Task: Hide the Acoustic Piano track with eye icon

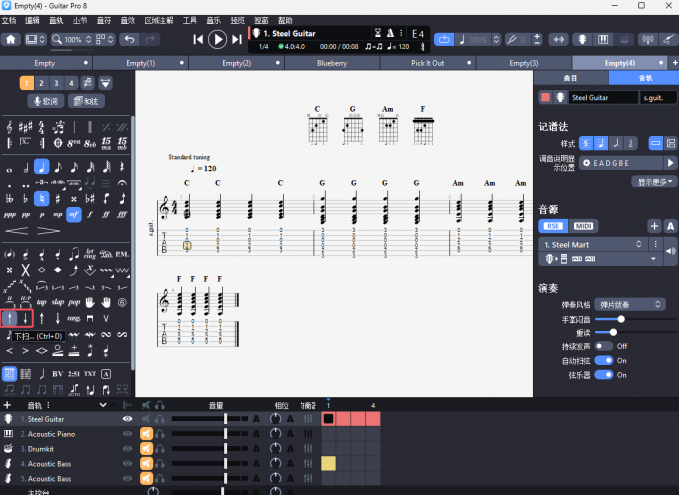Action: pyautogui.click(x=127, y=434)
